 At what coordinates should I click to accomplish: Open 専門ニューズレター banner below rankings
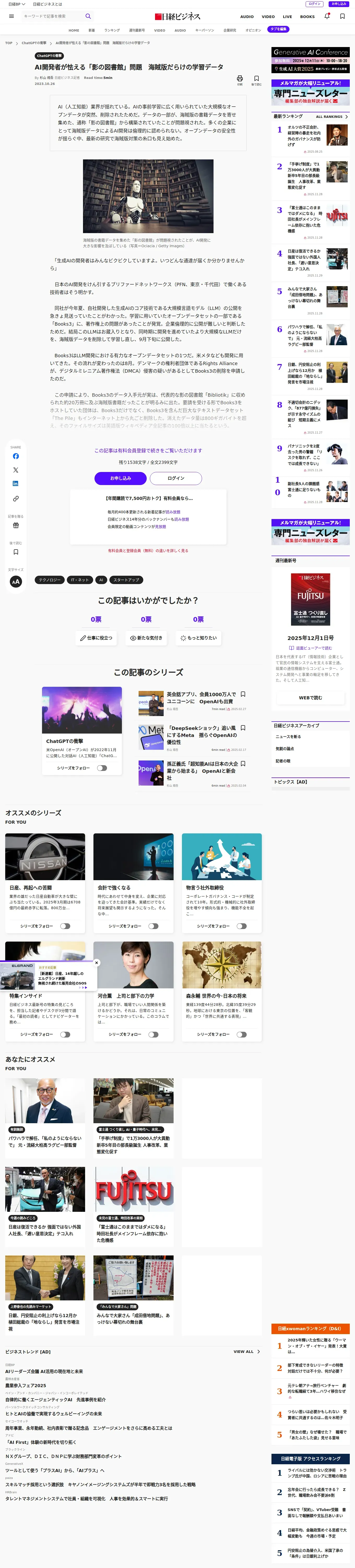click(x=310, y=532)
